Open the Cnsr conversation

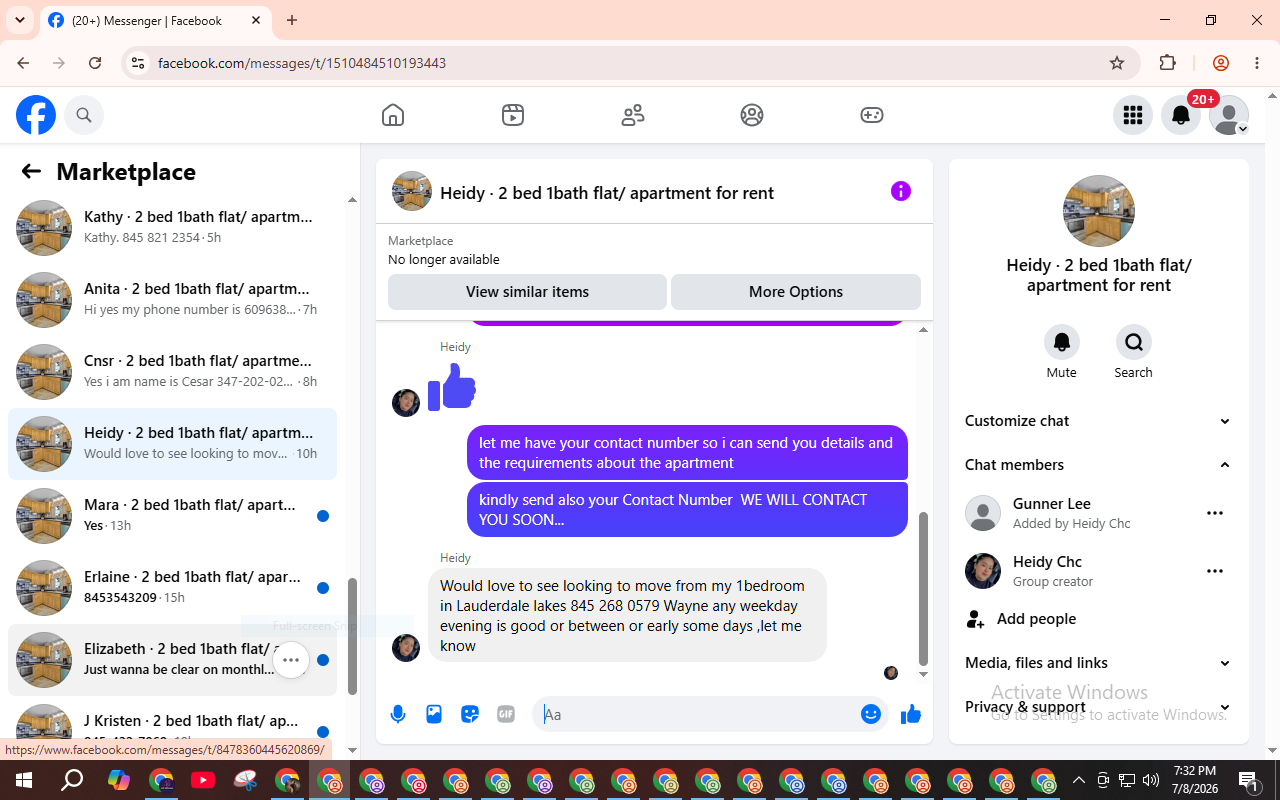173,372
